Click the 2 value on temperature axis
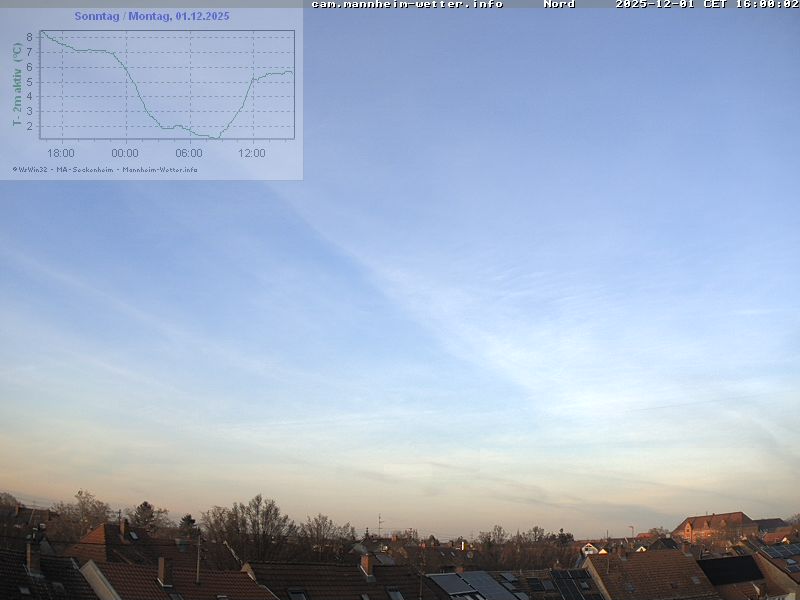Image resolution: width=800 pixels, height=600 pixels. tap(30, 126)
